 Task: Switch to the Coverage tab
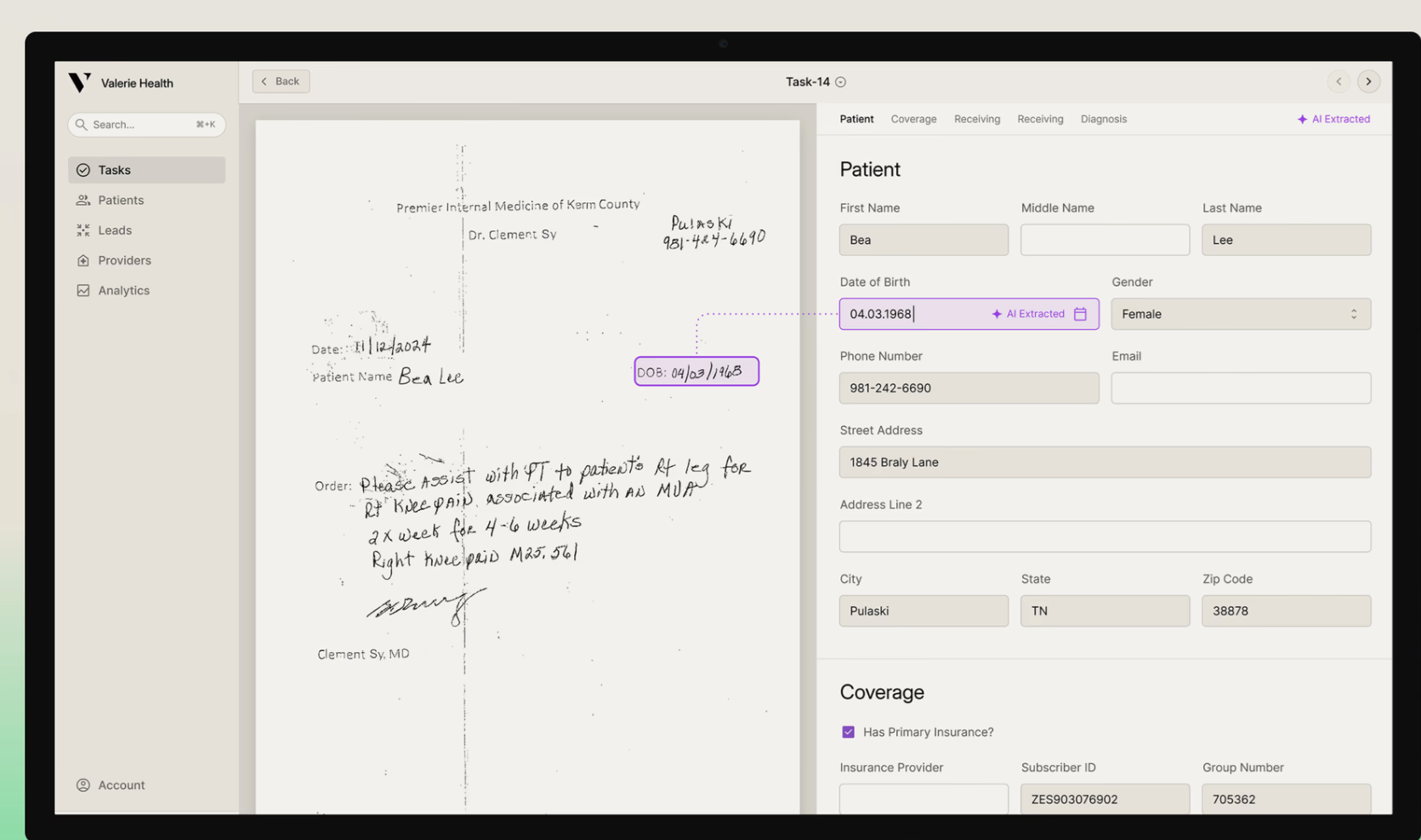pos(913,119)
